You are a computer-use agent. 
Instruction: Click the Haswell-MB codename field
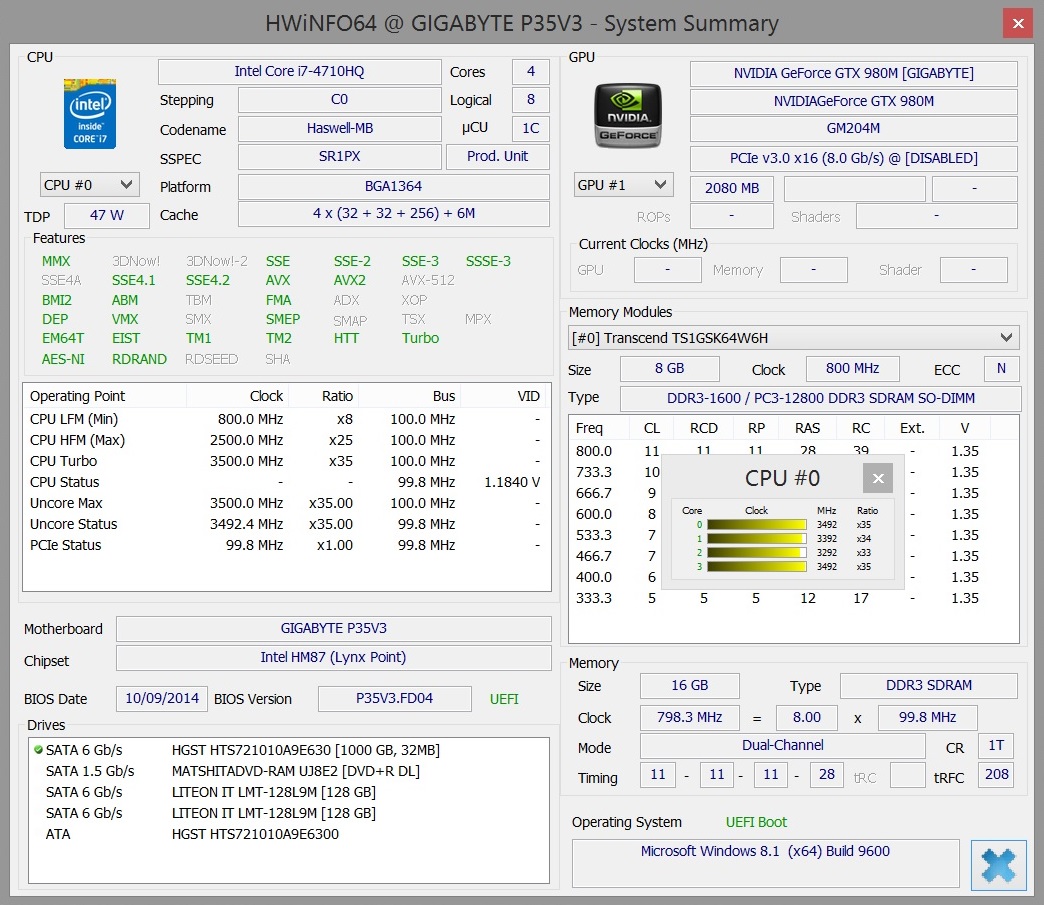click(340, 129)
